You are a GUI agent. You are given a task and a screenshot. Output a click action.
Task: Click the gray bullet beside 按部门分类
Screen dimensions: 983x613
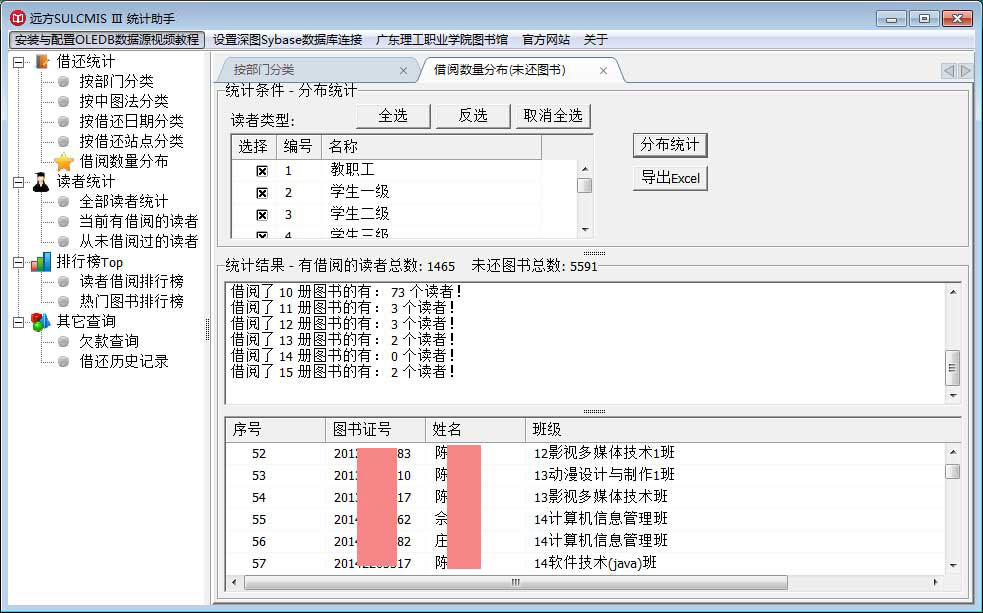[x=63, y=81]
